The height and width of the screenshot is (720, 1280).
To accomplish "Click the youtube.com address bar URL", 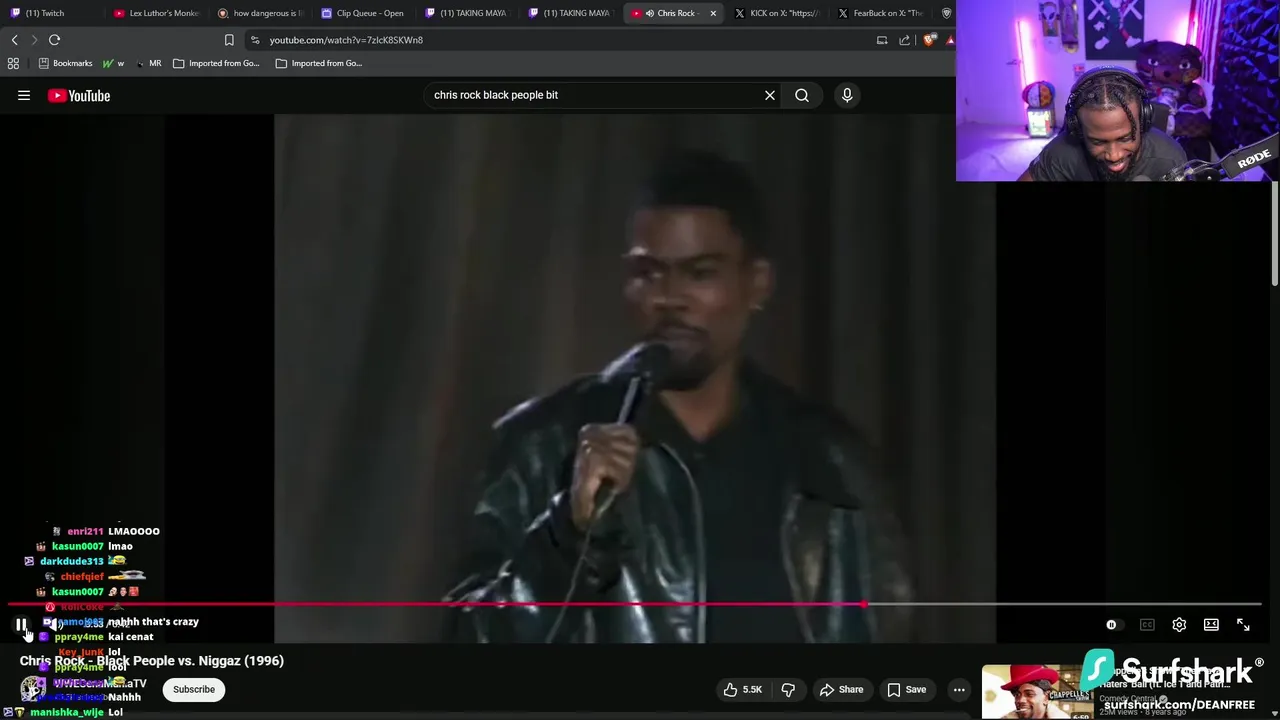I will click(x=346, y=40).
